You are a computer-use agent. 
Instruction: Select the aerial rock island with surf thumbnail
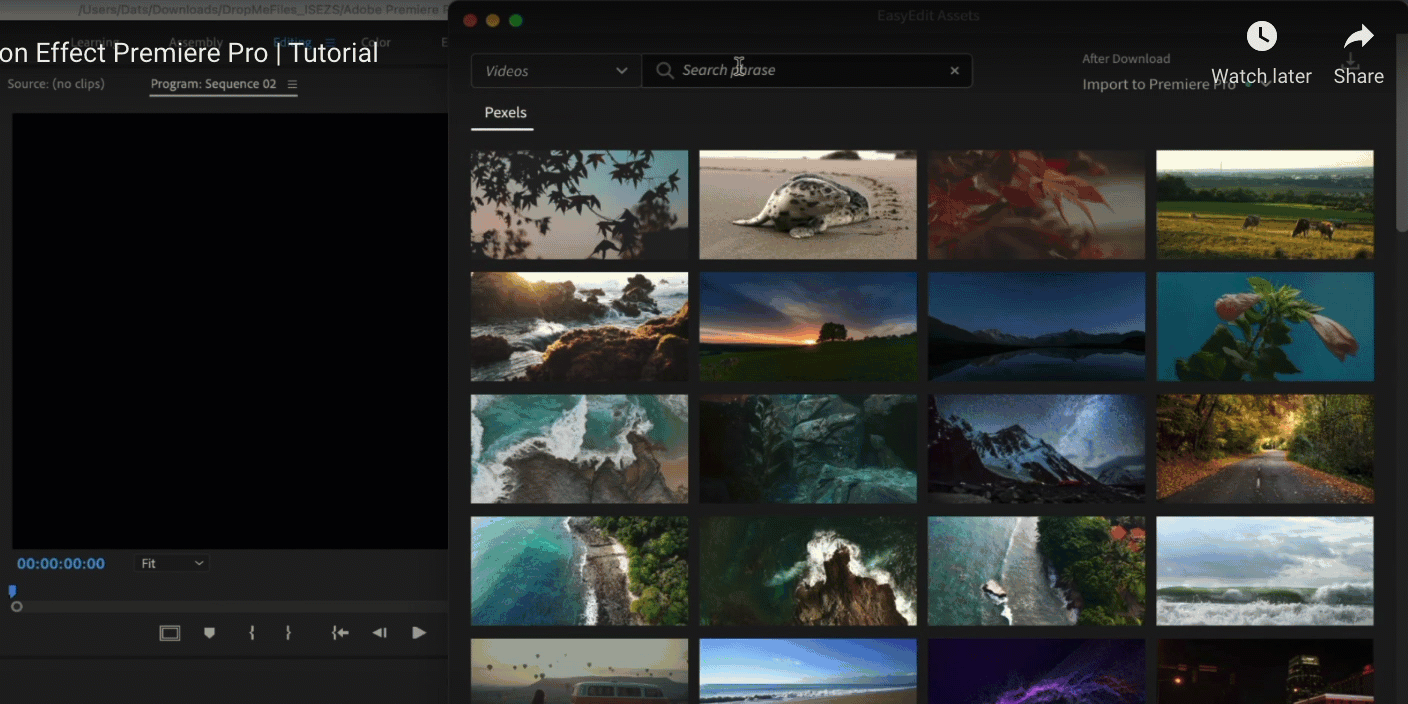[808, 571]
